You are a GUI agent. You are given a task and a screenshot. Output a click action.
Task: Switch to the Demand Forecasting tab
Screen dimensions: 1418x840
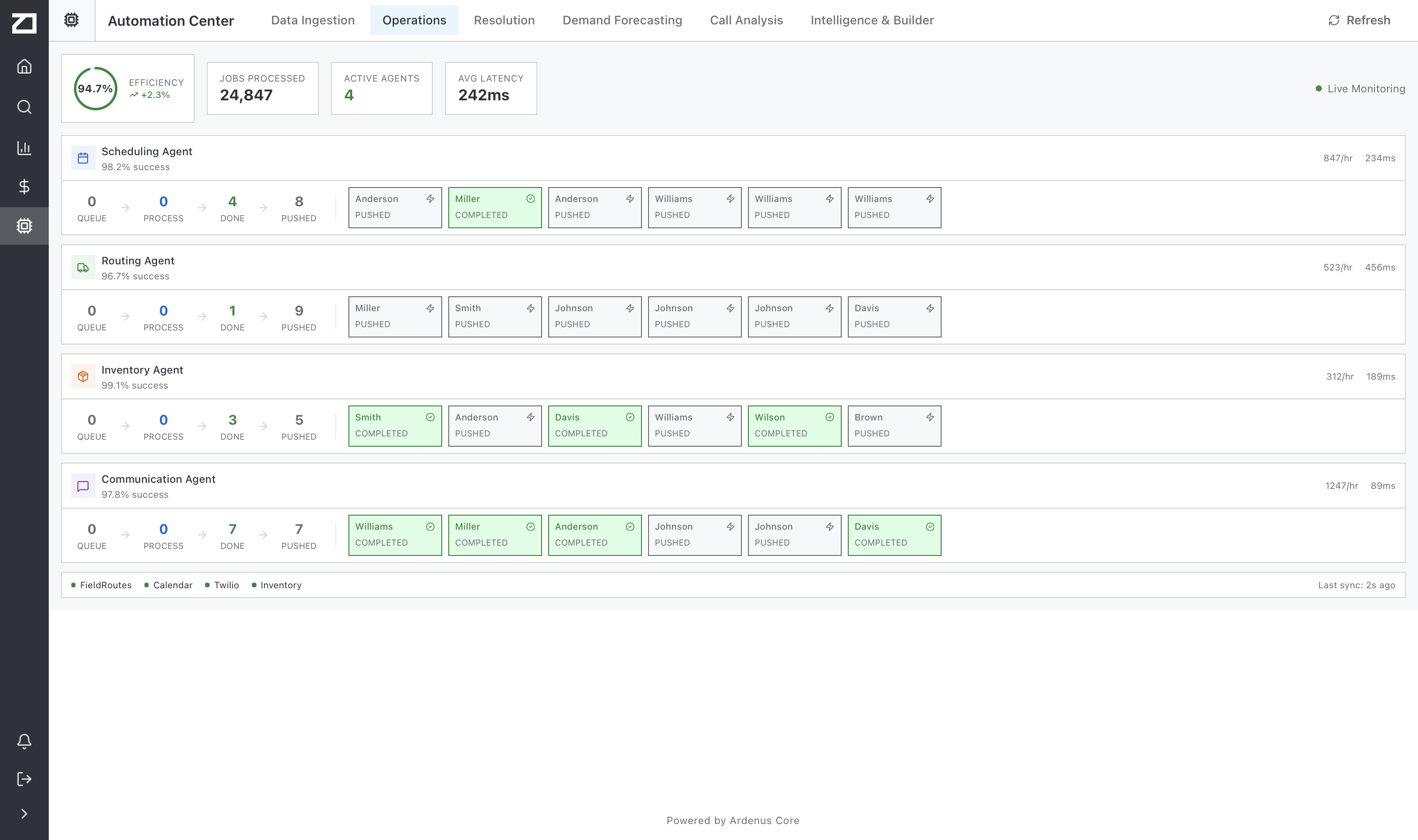pos(622,20)
